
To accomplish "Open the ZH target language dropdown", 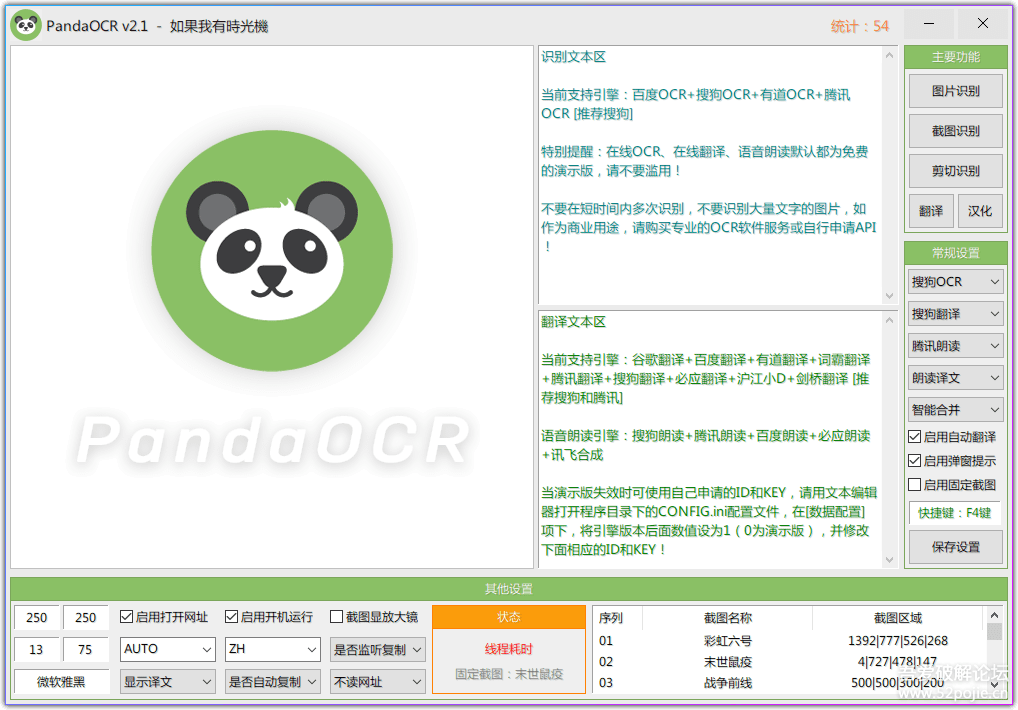I will point(273,649).
